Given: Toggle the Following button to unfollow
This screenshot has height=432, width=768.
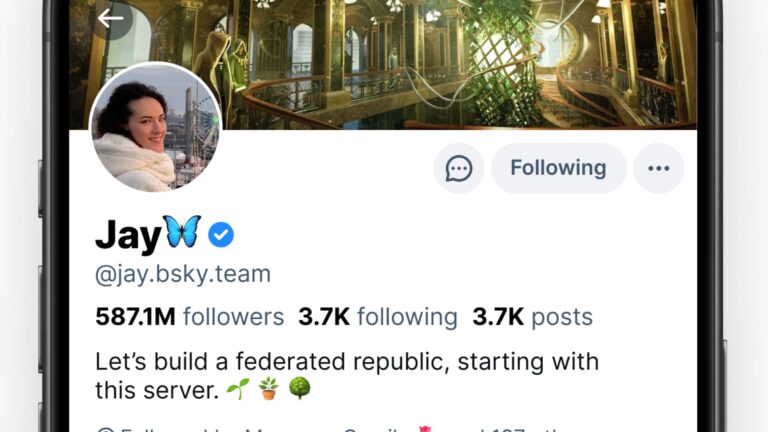Looking at the screenshot, I should tap(558, 168).
